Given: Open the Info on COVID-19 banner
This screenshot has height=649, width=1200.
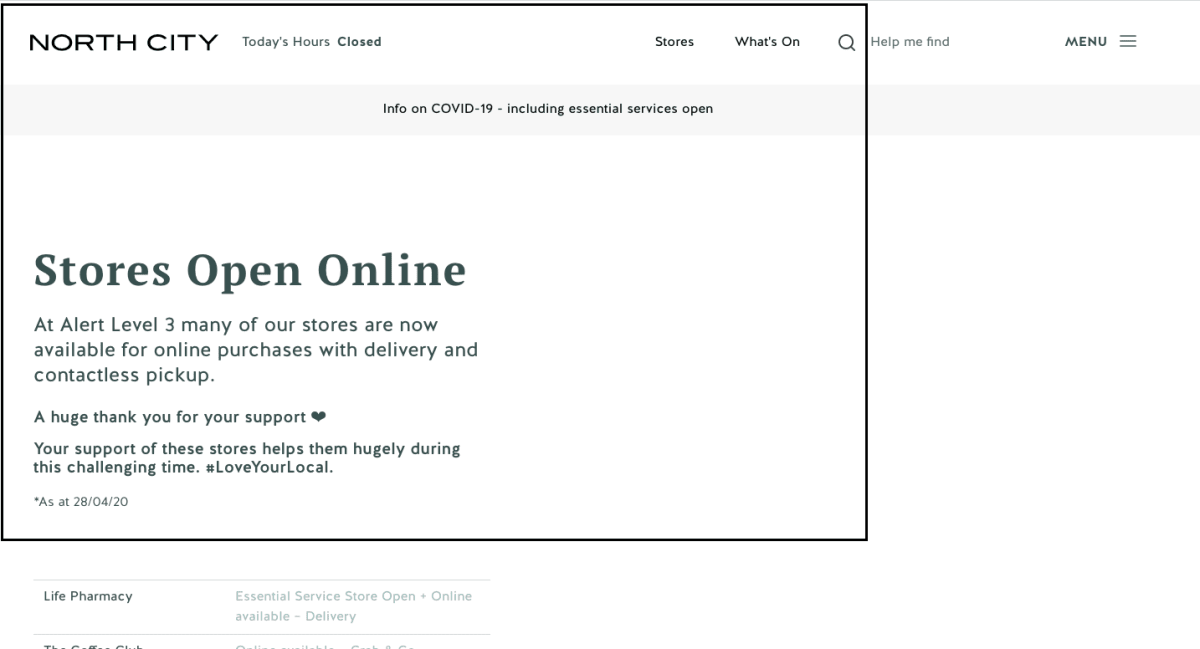Looking at the screenshot, I should coord(548,109).
